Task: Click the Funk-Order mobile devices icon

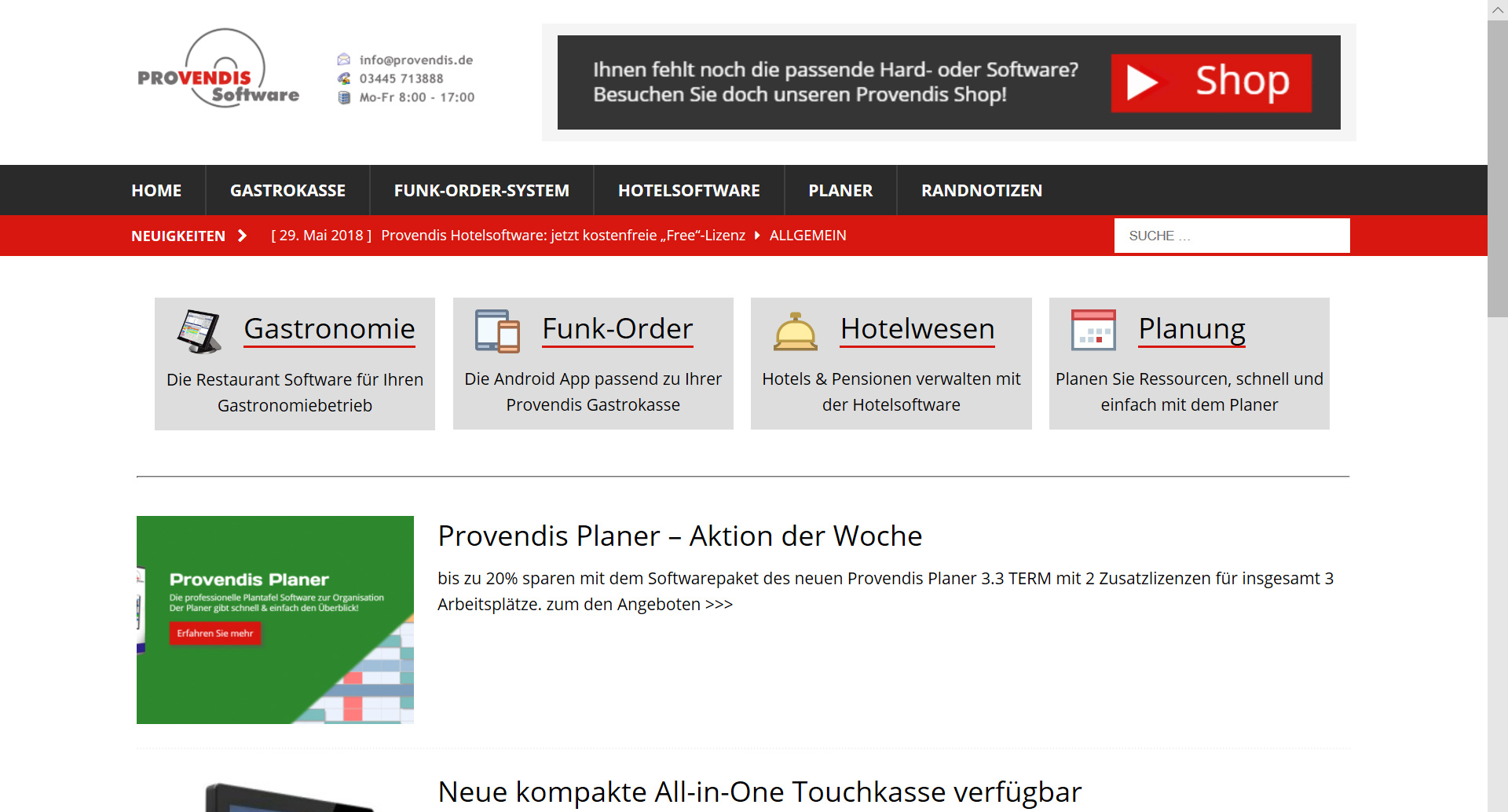Action: pos(498,331)
